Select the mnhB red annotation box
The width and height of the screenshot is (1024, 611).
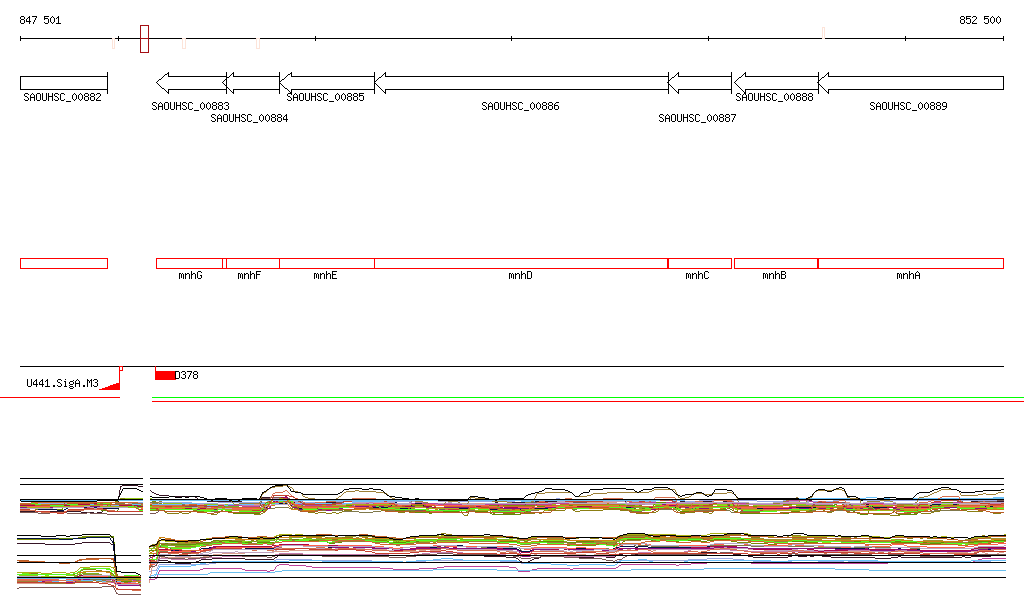click(776, 263)
